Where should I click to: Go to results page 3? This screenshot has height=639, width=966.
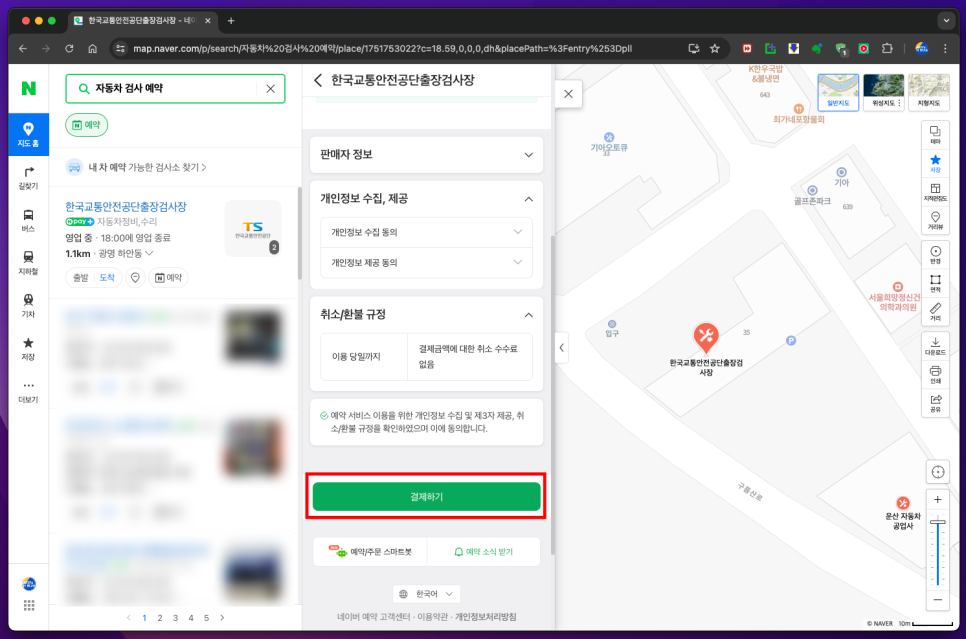(x=176, y=618)
